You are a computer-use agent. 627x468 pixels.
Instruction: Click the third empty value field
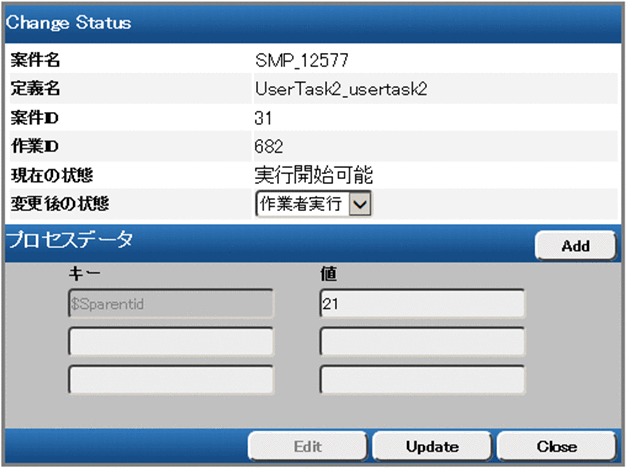click(x=422, y=379)
